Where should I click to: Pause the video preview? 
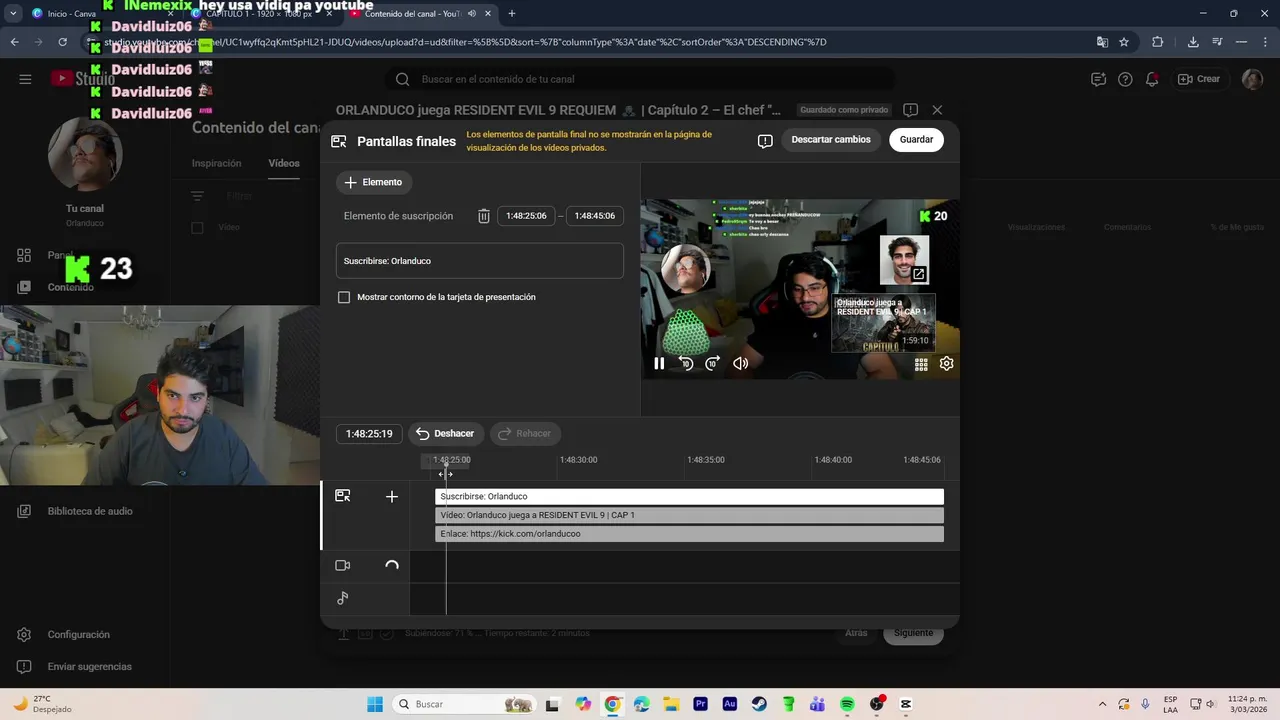pos(659,363)
